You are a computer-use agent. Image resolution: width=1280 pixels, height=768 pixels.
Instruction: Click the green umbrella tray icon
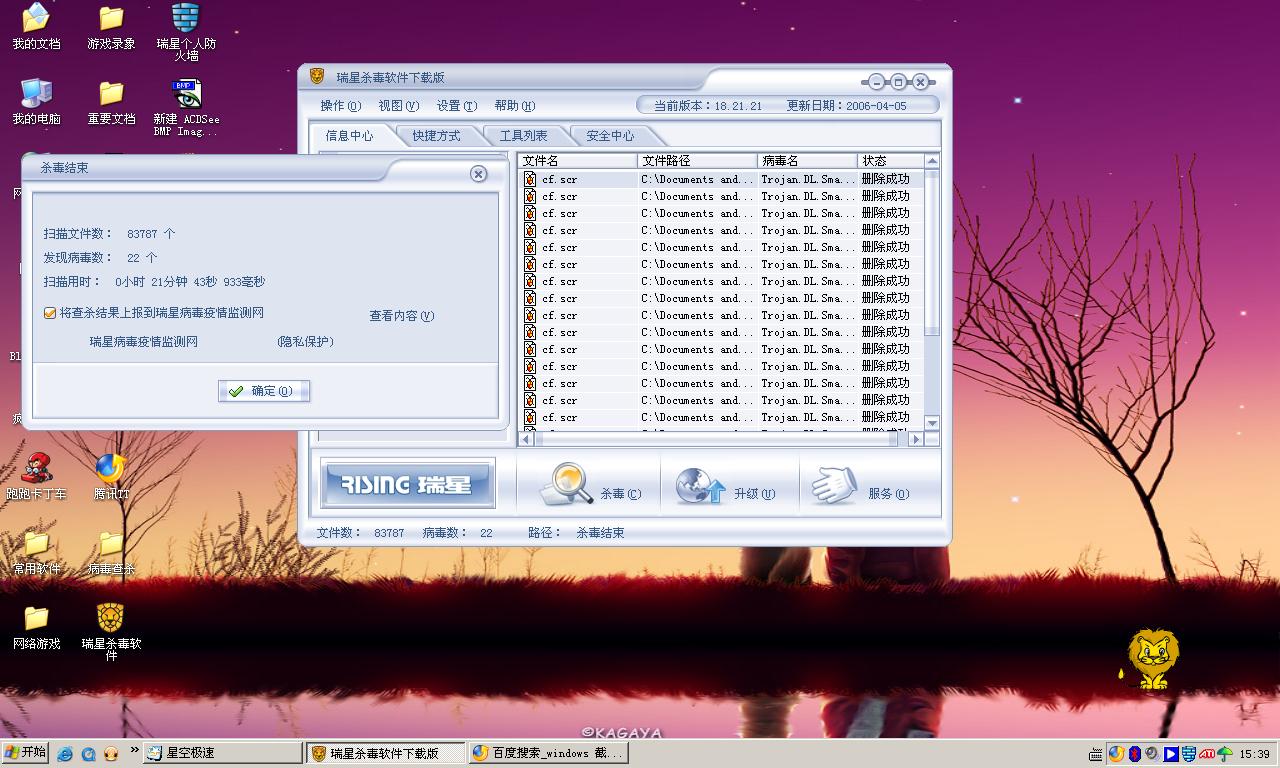[1225, 754]
